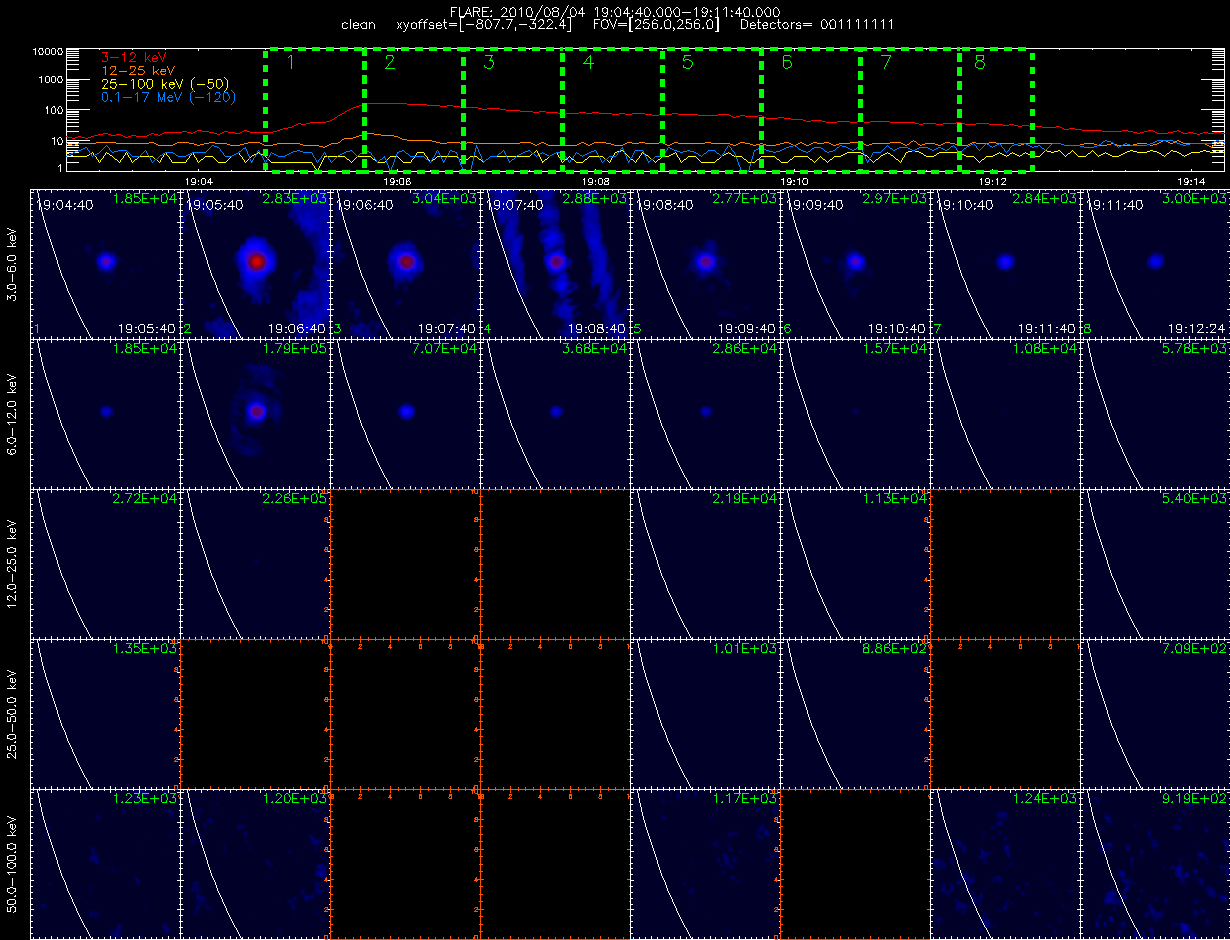Click the peak value 7.07E+04
The width and height of the screenshot is (1230, 940).
tap(444, 348)
